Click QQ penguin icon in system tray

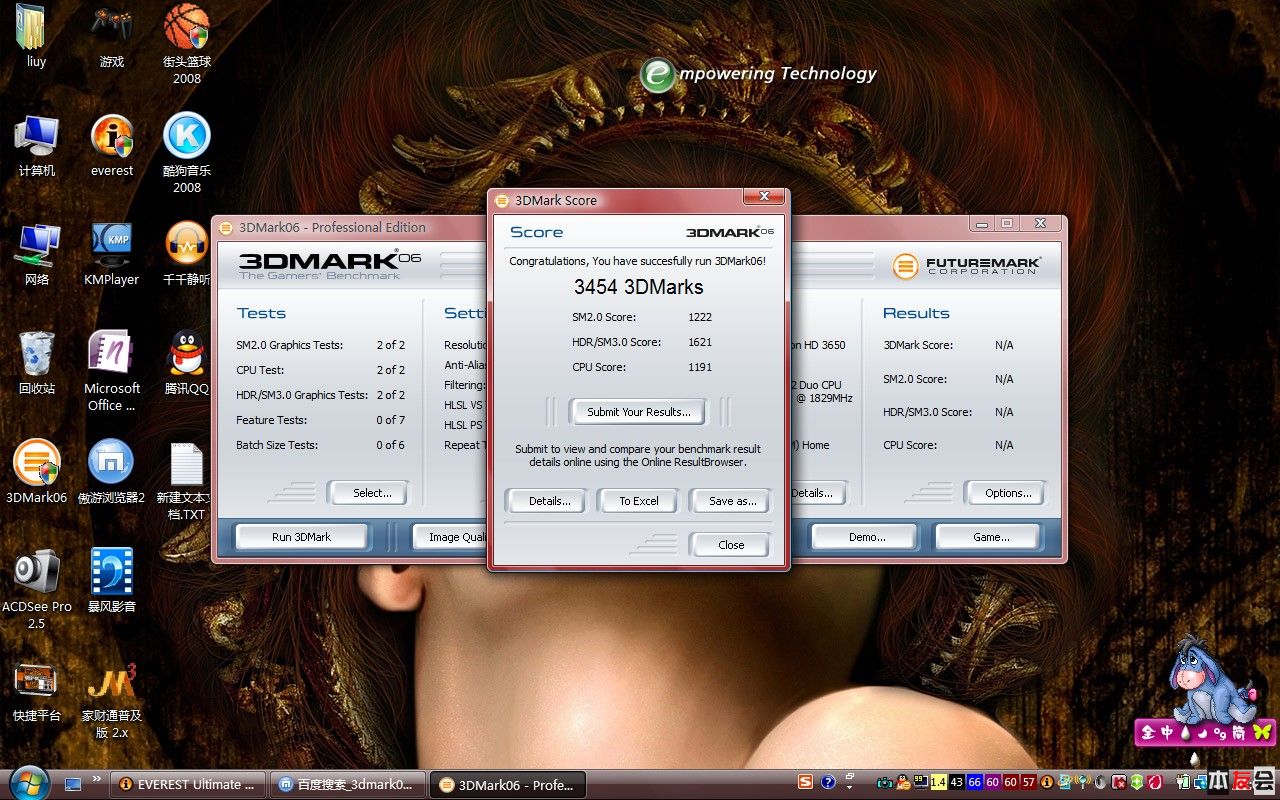tap(903, 782)
